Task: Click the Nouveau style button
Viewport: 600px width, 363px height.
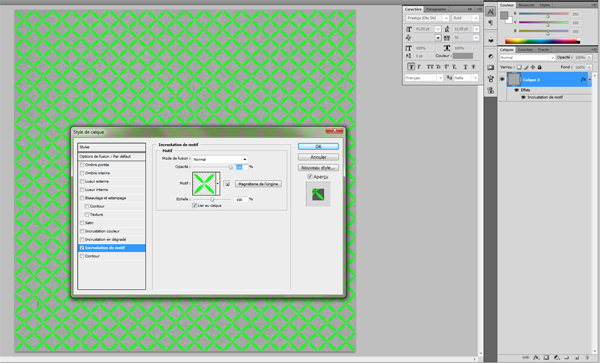Action: coord(318,168)
